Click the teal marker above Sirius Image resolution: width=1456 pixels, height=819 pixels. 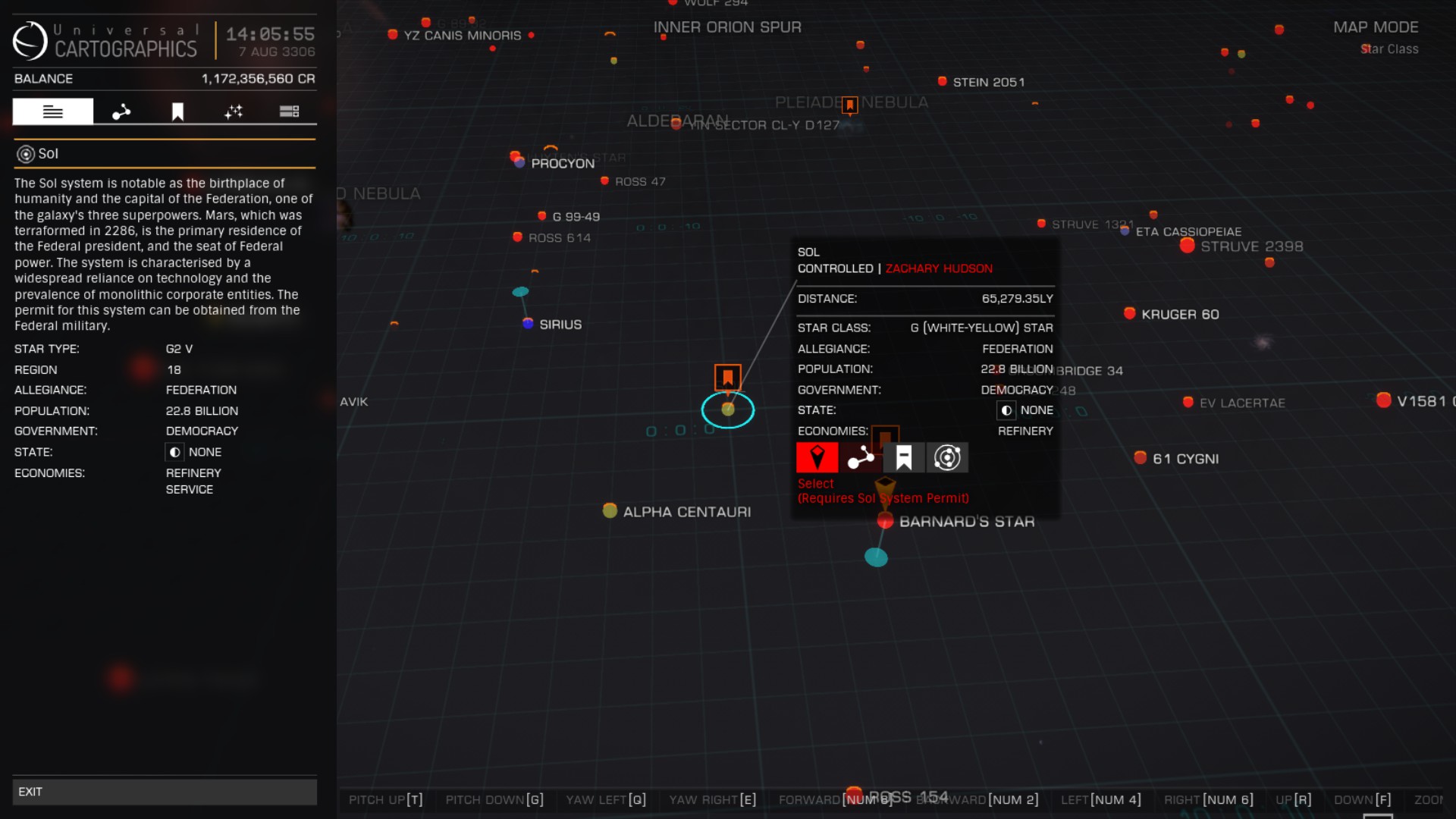(520, 291)
